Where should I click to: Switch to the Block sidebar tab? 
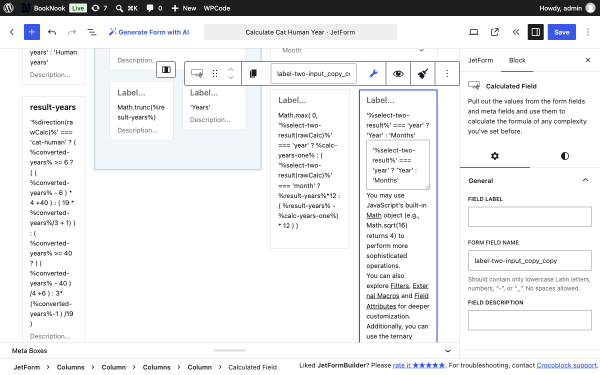coord(517,60)
